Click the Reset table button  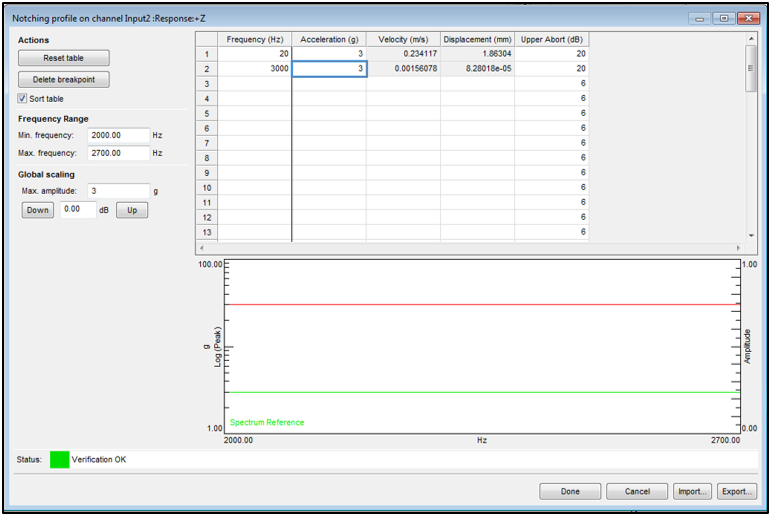click(x=64, y=59)
